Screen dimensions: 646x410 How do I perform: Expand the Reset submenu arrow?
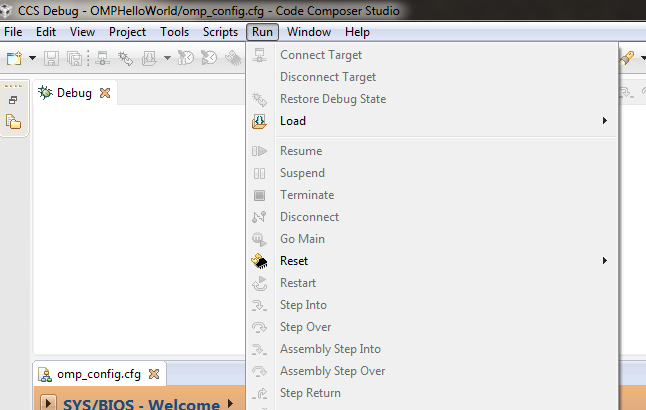[x=604, y=261]
